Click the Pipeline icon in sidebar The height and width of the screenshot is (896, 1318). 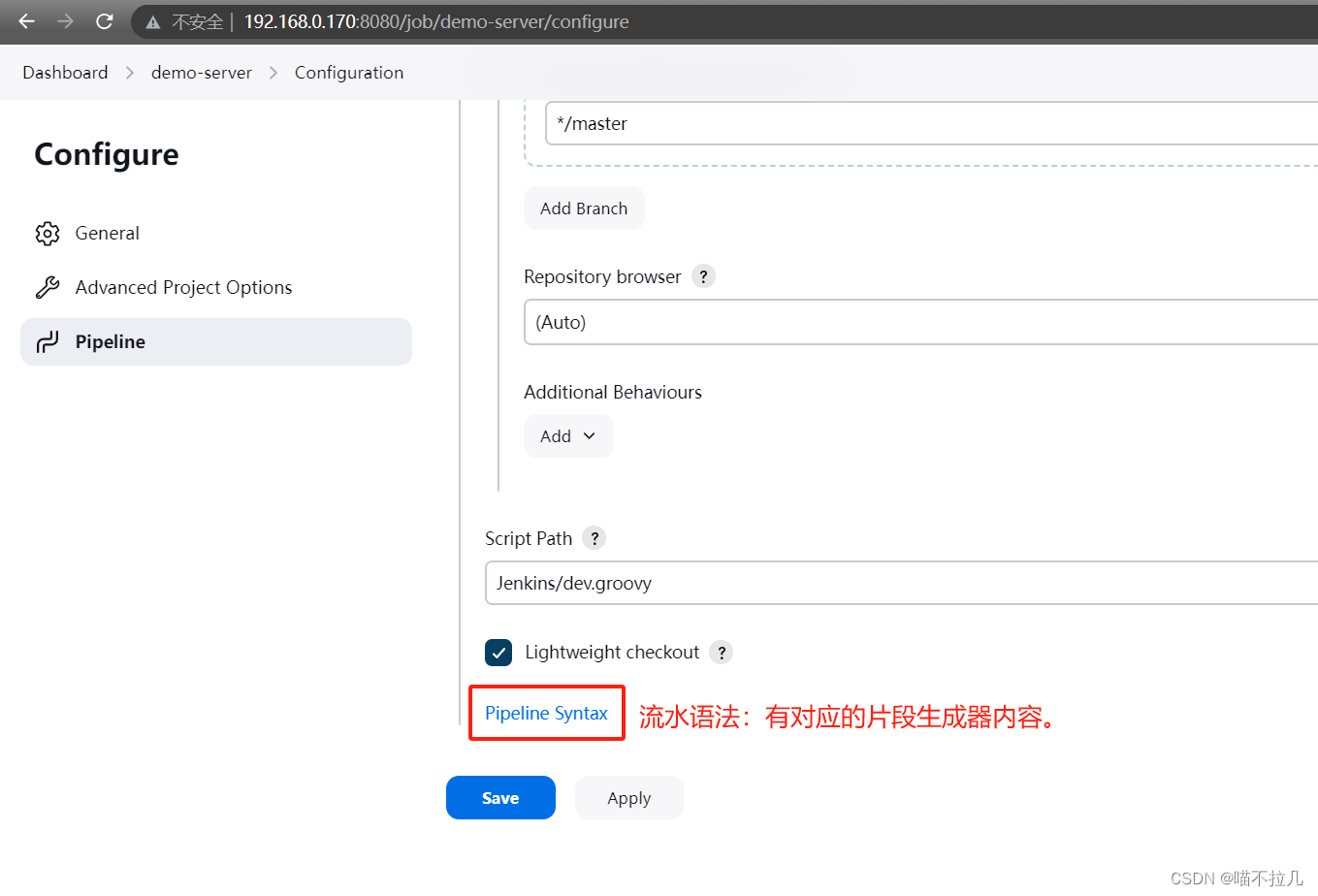[x=48, y=342]
